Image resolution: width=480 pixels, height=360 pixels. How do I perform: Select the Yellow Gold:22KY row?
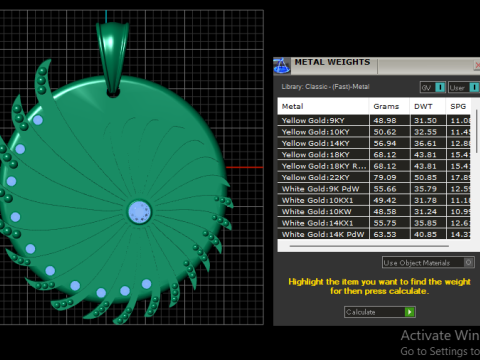pyautogui.click(x=374, y=177)
